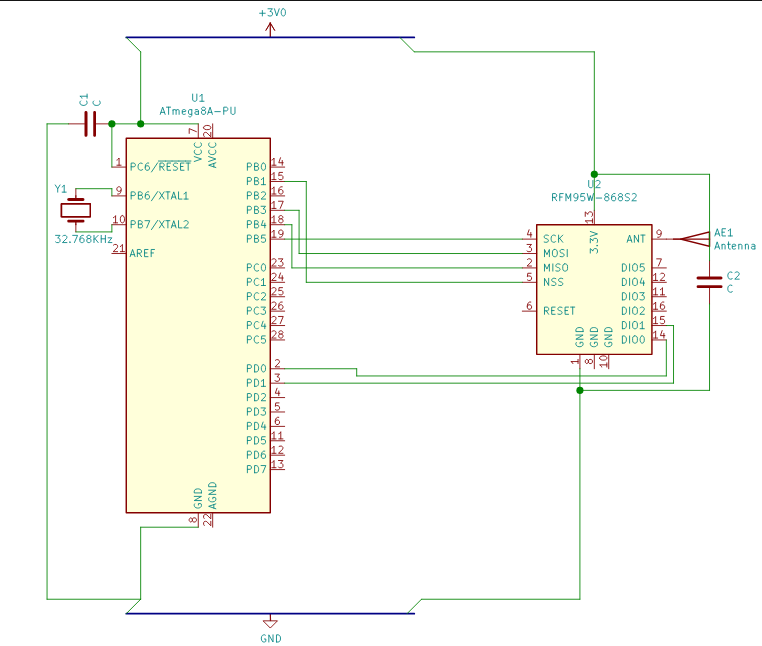Click pin number 21 beside AREF
The image size is (762, 646).
(x=119, y=248)
